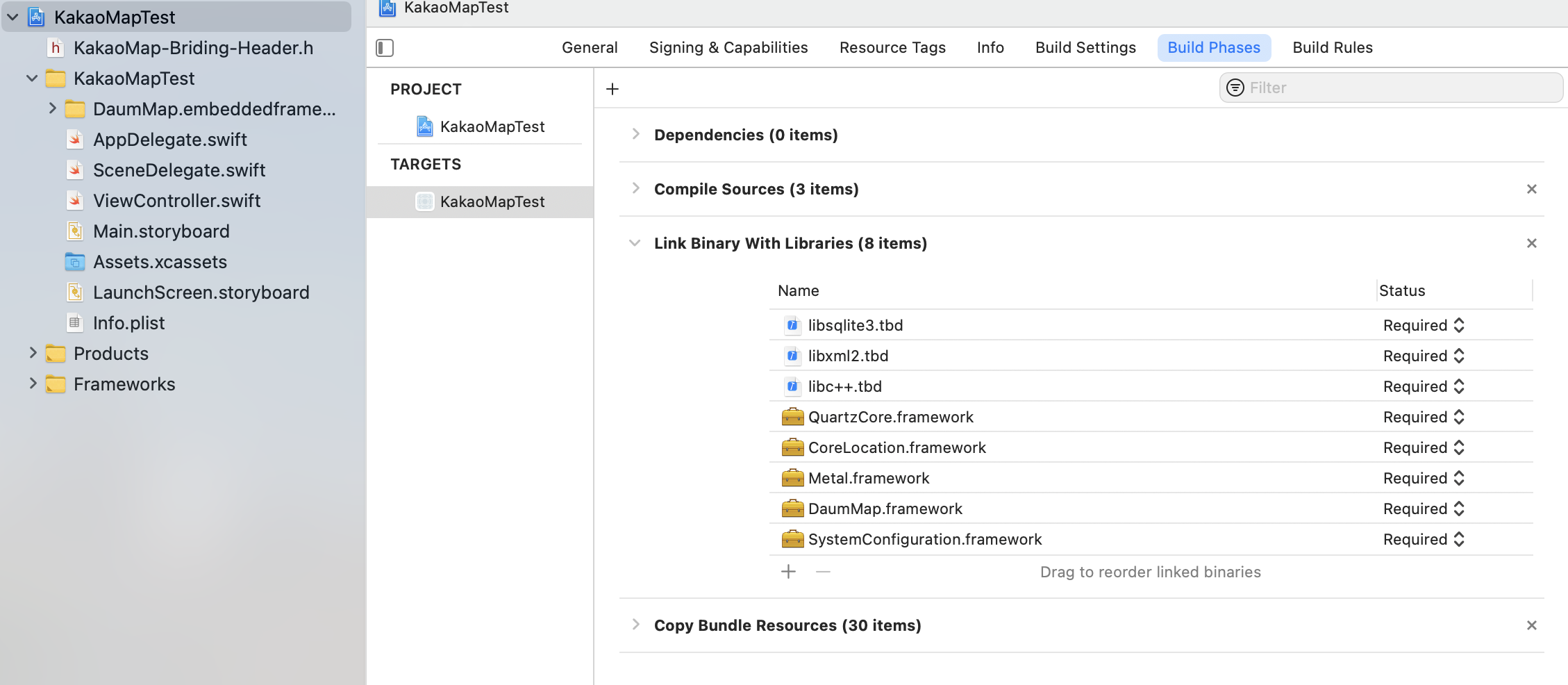
Task: Change CoreLocation.framework status popup
Action: (x=1424, y=447)
